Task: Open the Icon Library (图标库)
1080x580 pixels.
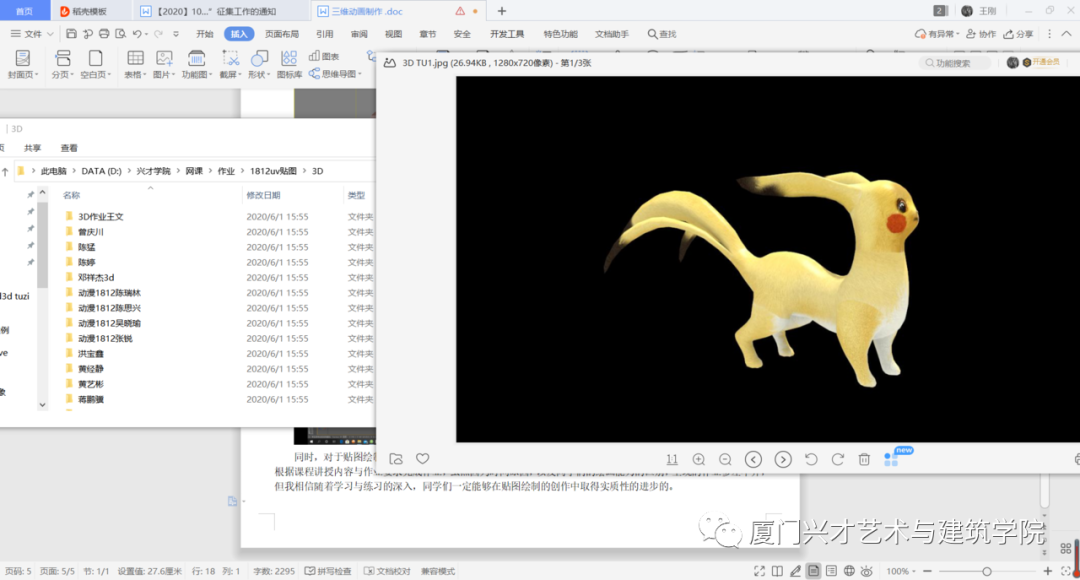Action: [289, 65]
